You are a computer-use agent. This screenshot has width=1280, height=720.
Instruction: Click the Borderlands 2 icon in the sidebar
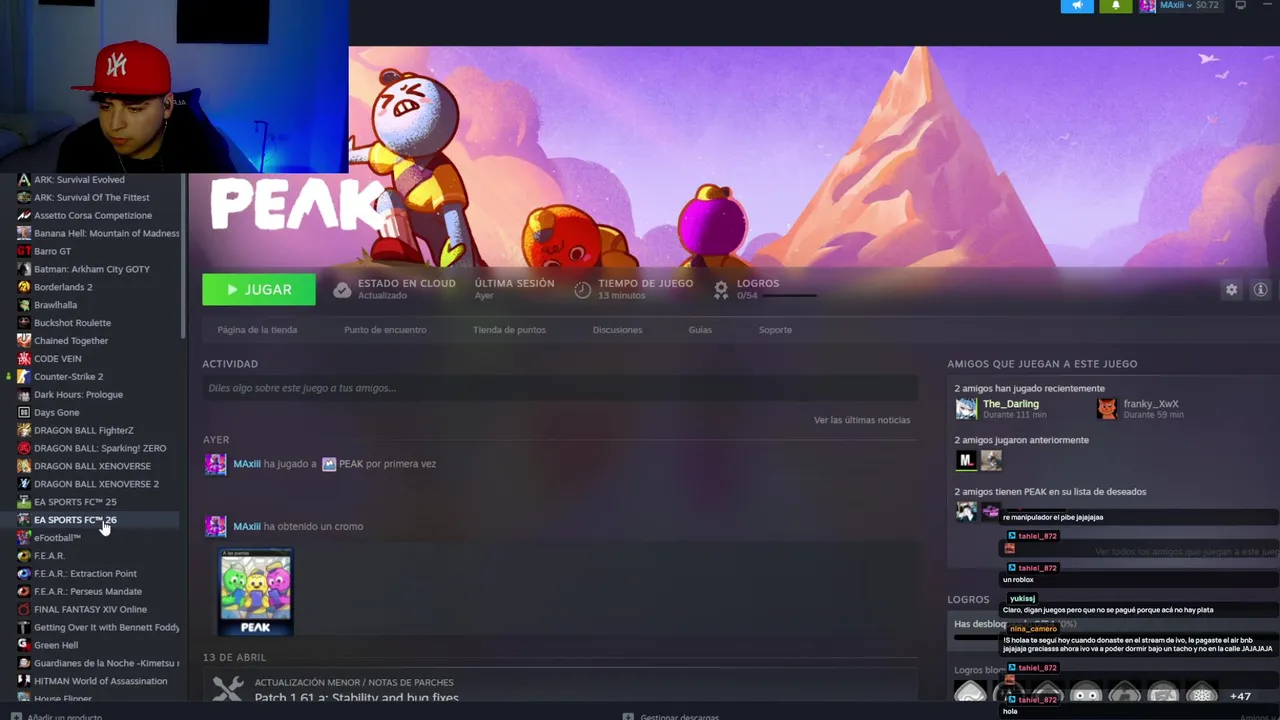pyautogui.click(x=24, y=287)
